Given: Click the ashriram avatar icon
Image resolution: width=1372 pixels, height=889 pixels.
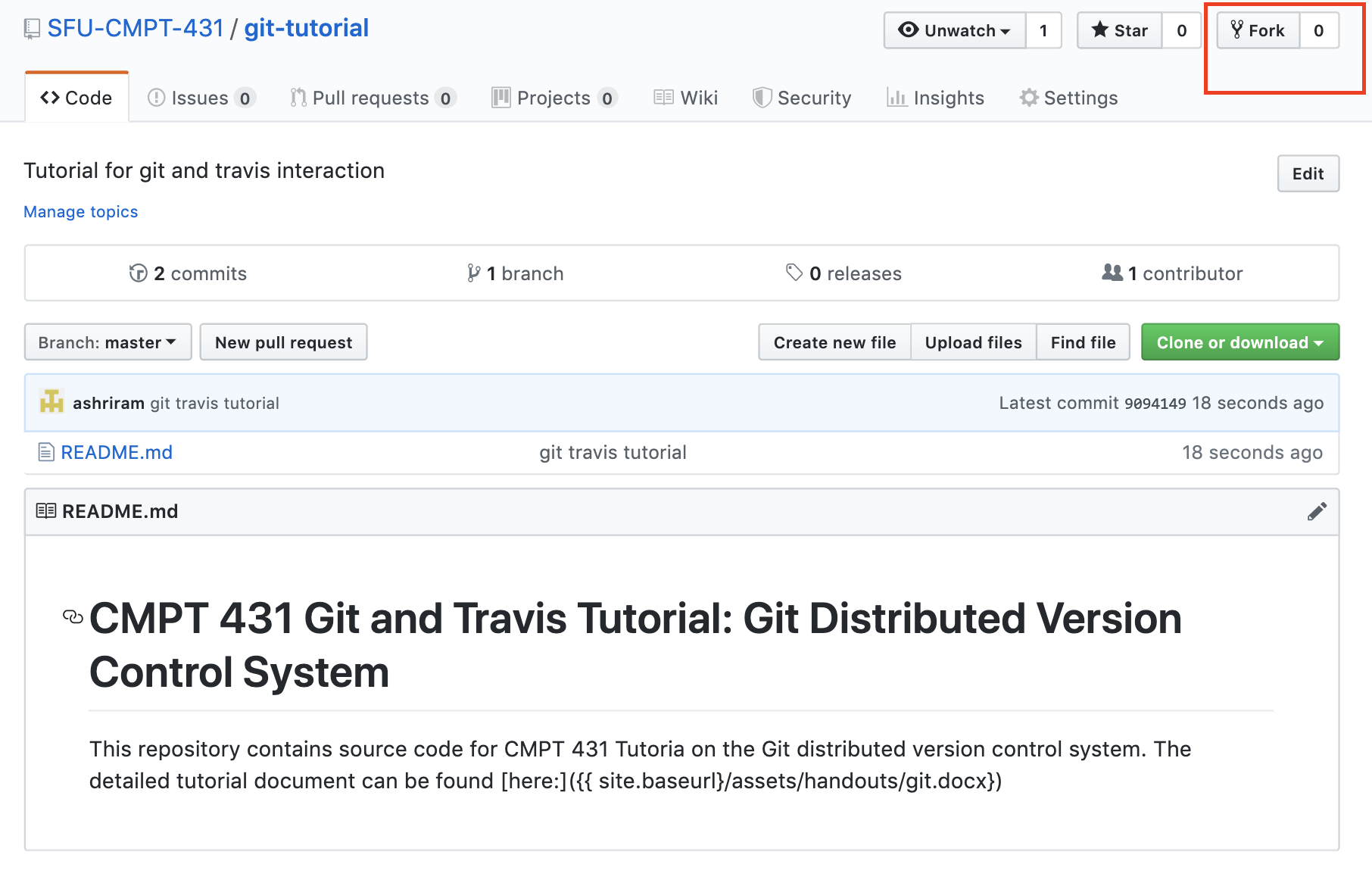Looking at the screenshot, I should pyautogui.click(x=51, y=402).
